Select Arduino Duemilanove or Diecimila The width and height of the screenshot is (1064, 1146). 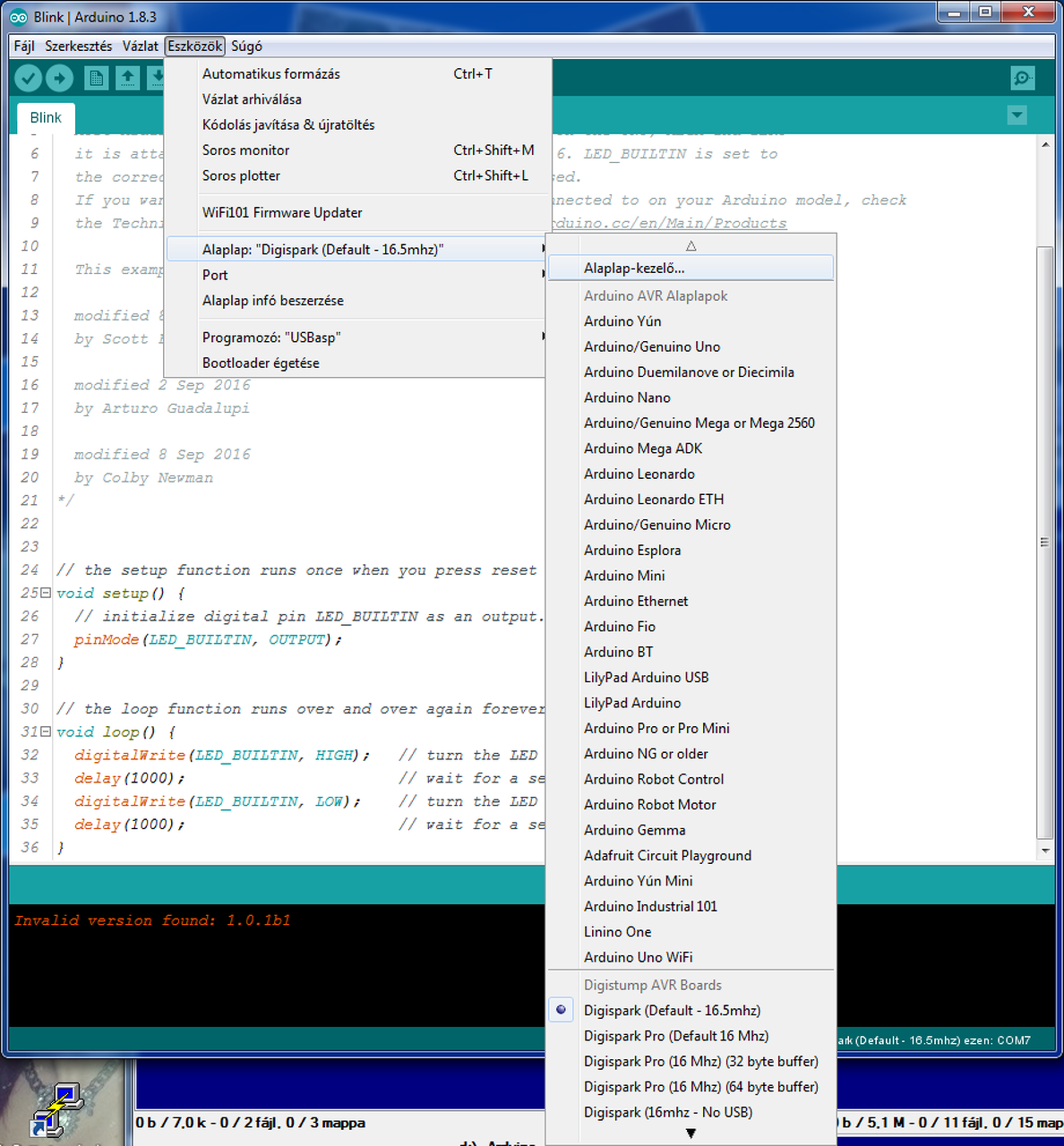pos(690,372)
